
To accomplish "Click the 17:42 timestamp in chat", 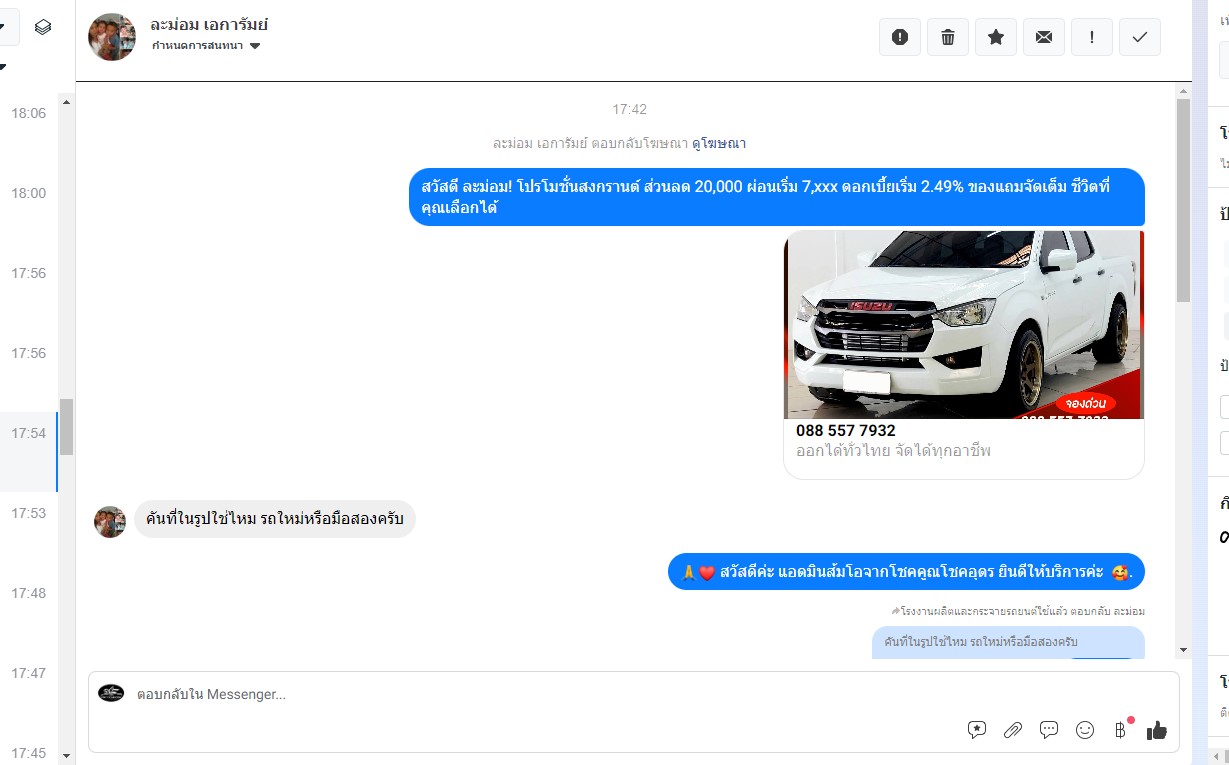I will [x=630, y=109].
